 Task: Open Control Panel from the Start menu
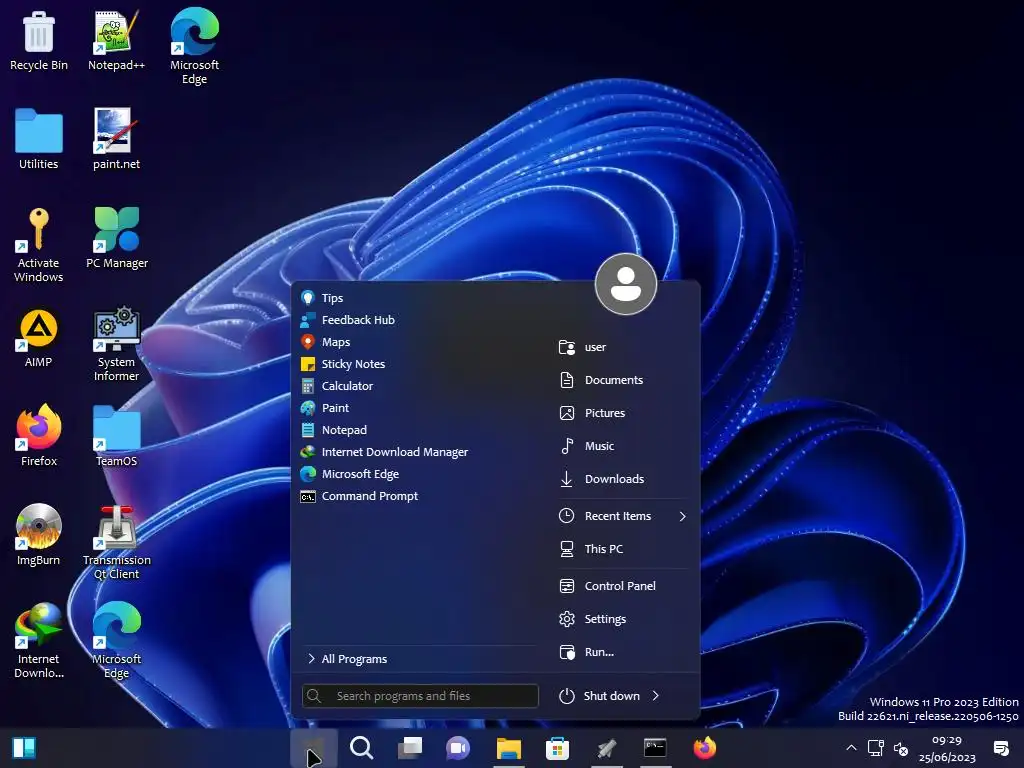coord(624,586)
